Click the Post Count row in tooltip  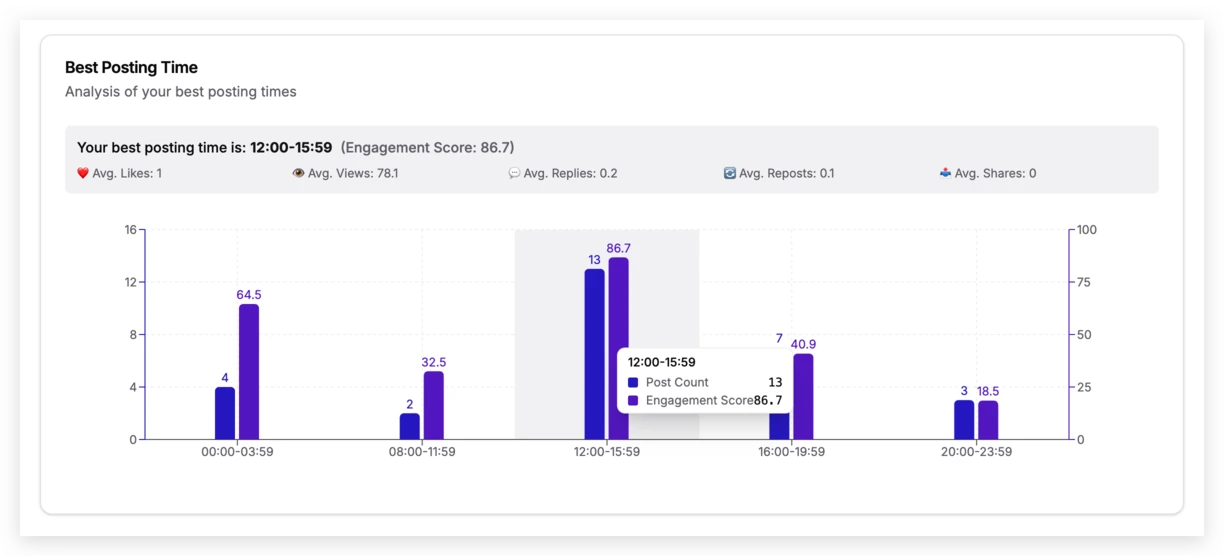point(705,382)
